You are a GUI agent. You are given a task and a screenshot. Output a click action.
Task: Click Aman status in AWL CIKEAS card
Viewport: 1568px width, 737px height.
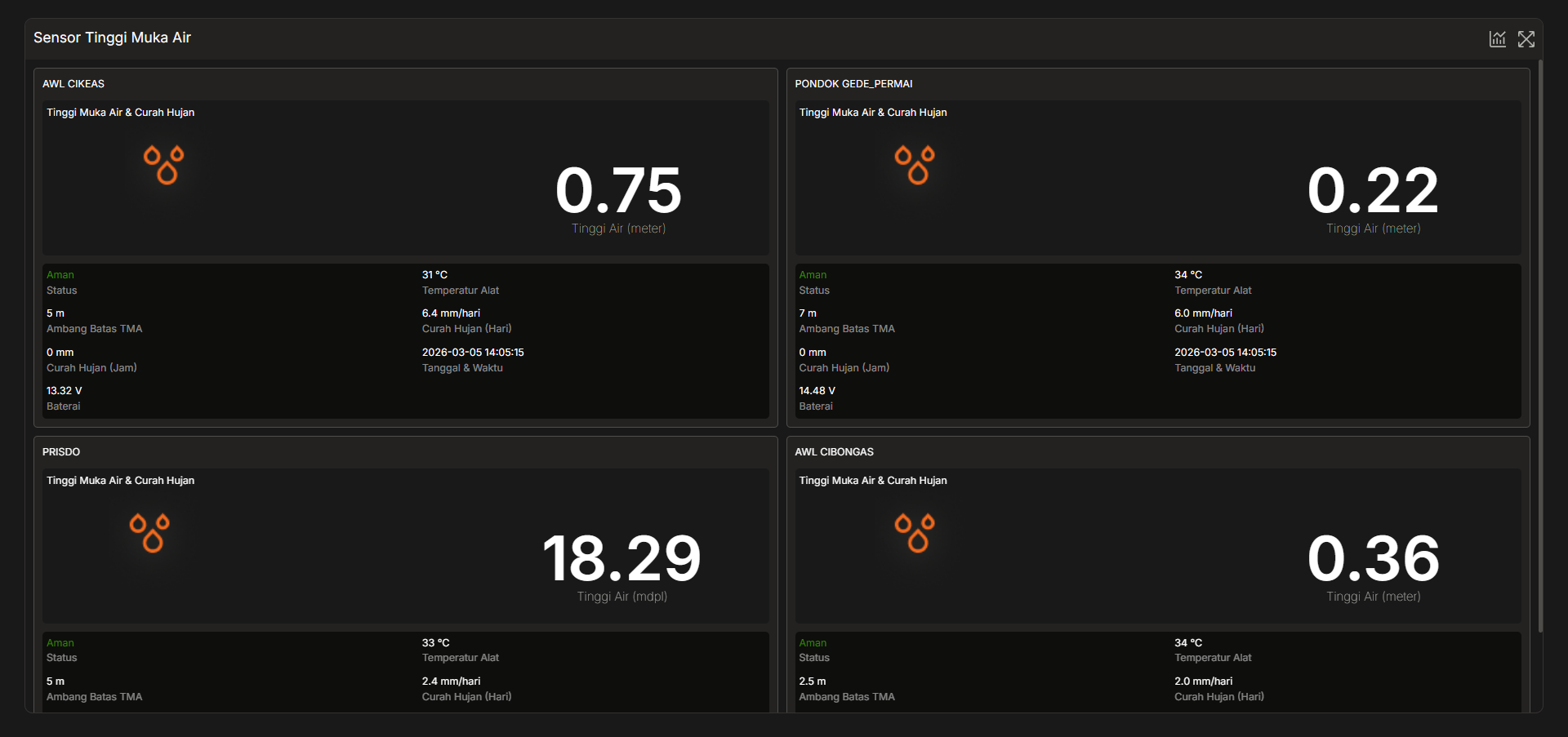(x=60, y=275)
